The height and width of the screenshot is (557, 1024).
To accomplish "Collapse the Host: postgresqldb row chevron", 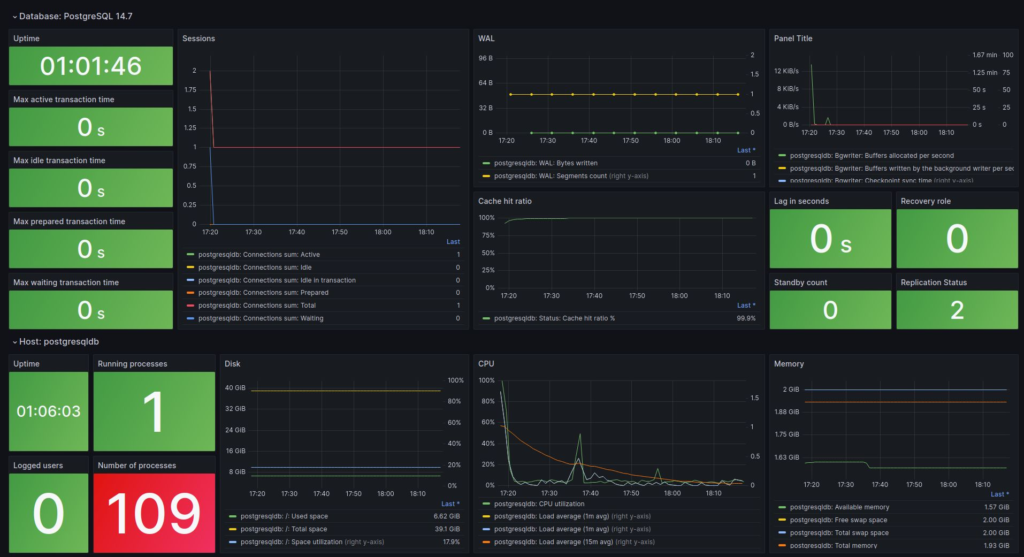I will click(14, 341).
